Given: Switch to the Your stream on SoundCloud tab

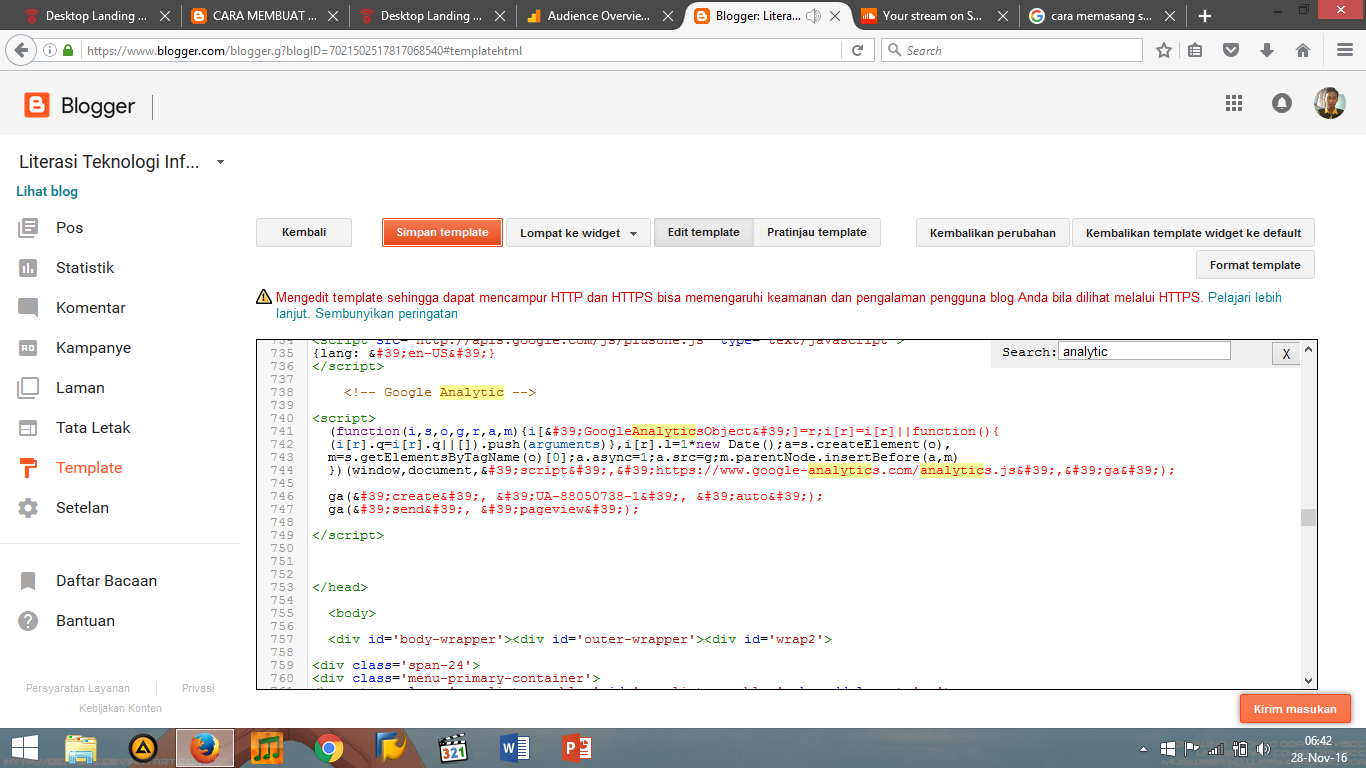Looking at the screenshot, I should coord(933,16).
